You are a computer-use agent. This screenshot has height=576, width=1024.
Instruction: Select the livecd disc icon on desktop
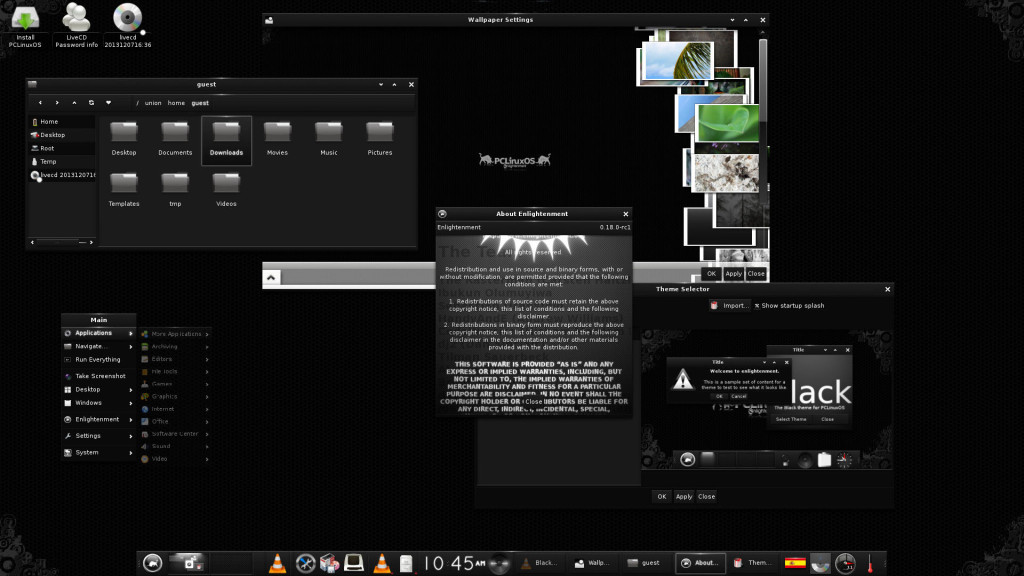click(x=128, y=25)
